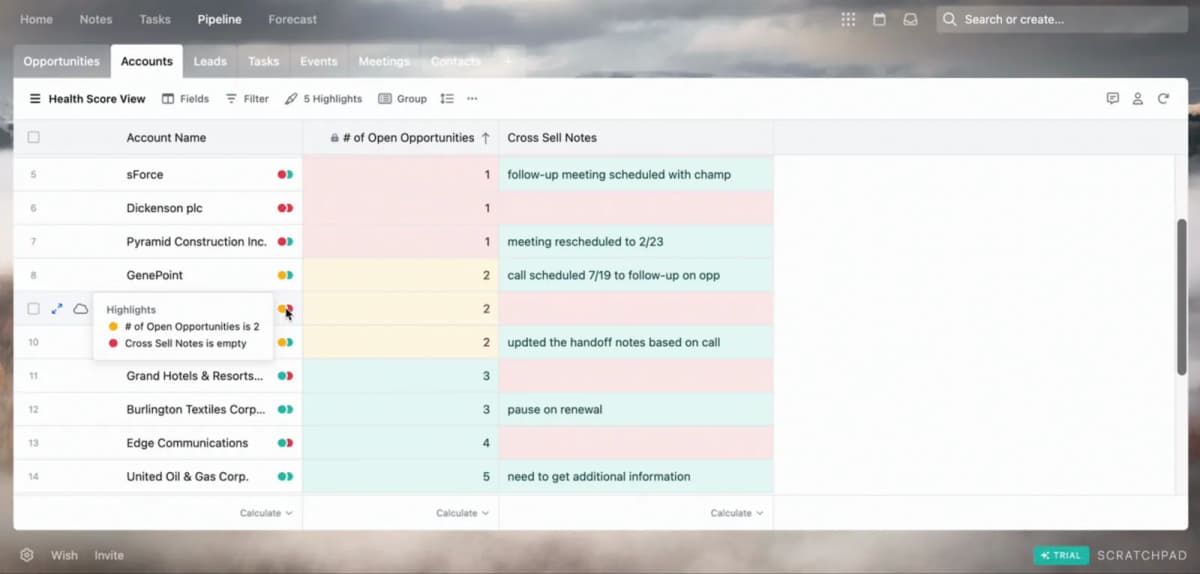This screenshot has height=574, width=1200.
Task: Open the Forecast menu
Action: [293, 19]
